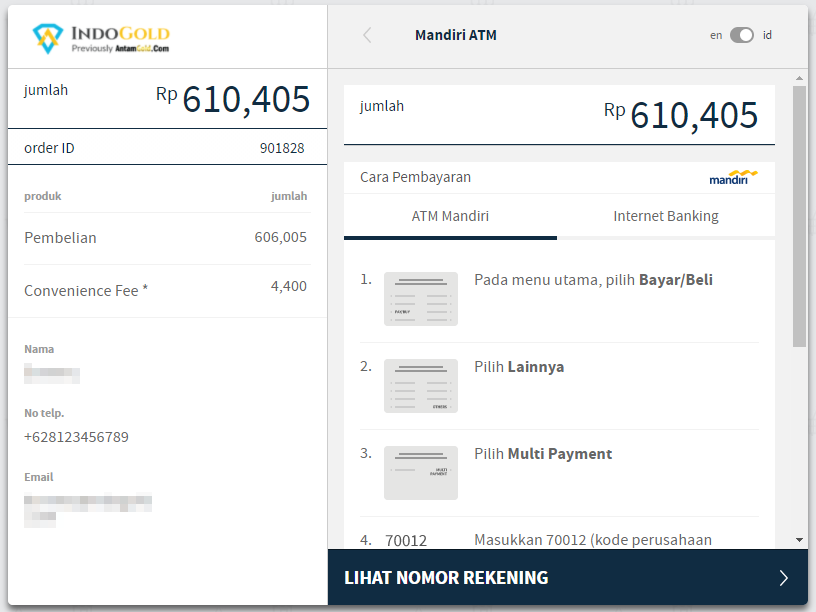Click 'Pada menu utama, pilih Bayar/Beli' instruction
The width and height of the screenshot is (816, 612).
(x=593, y=280)
